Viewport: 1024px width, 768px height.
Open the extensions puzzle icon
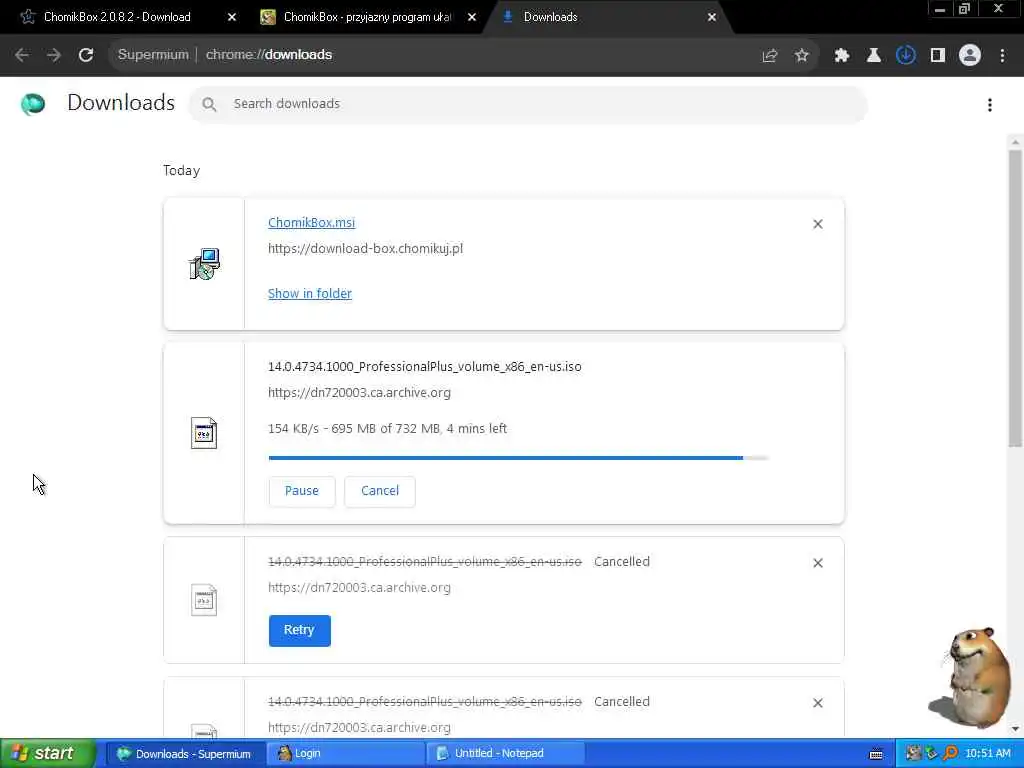[x=842, y=56]
